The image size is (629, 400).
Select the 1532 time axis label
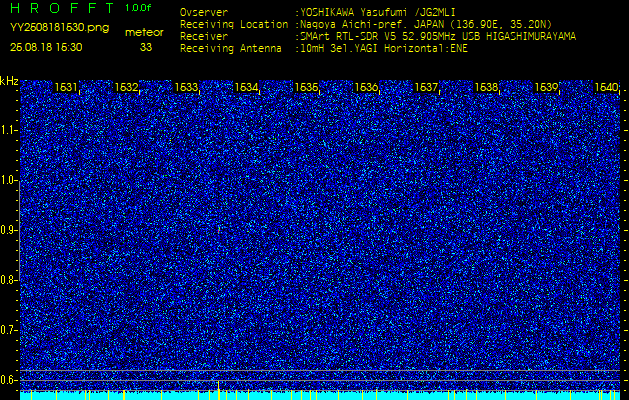click(126, 87)
